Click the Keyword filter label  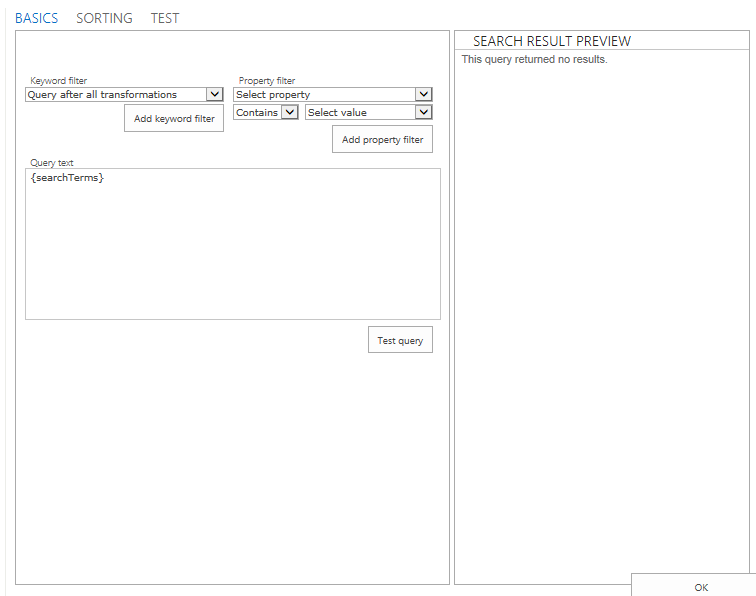(58, 81)
